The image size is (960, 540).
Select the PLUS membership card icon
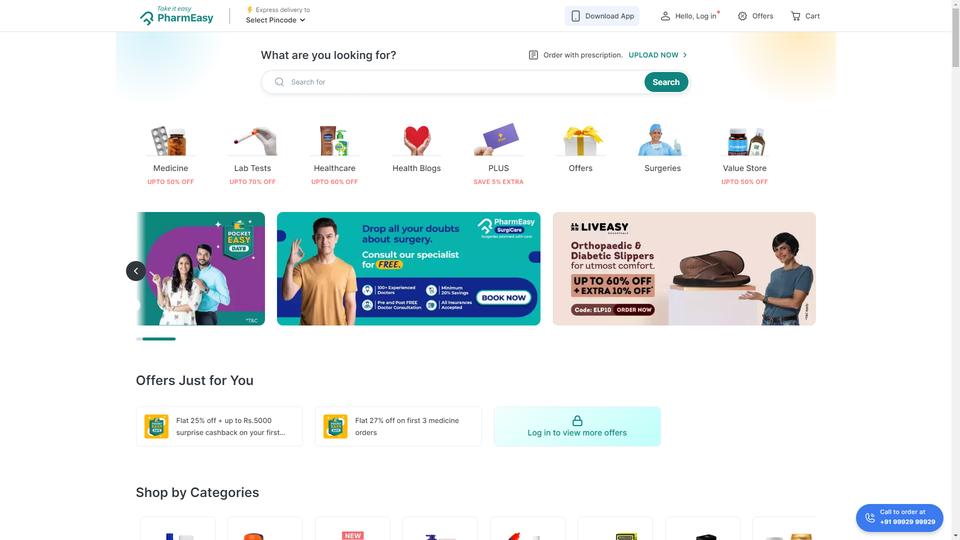coord(498,140)
